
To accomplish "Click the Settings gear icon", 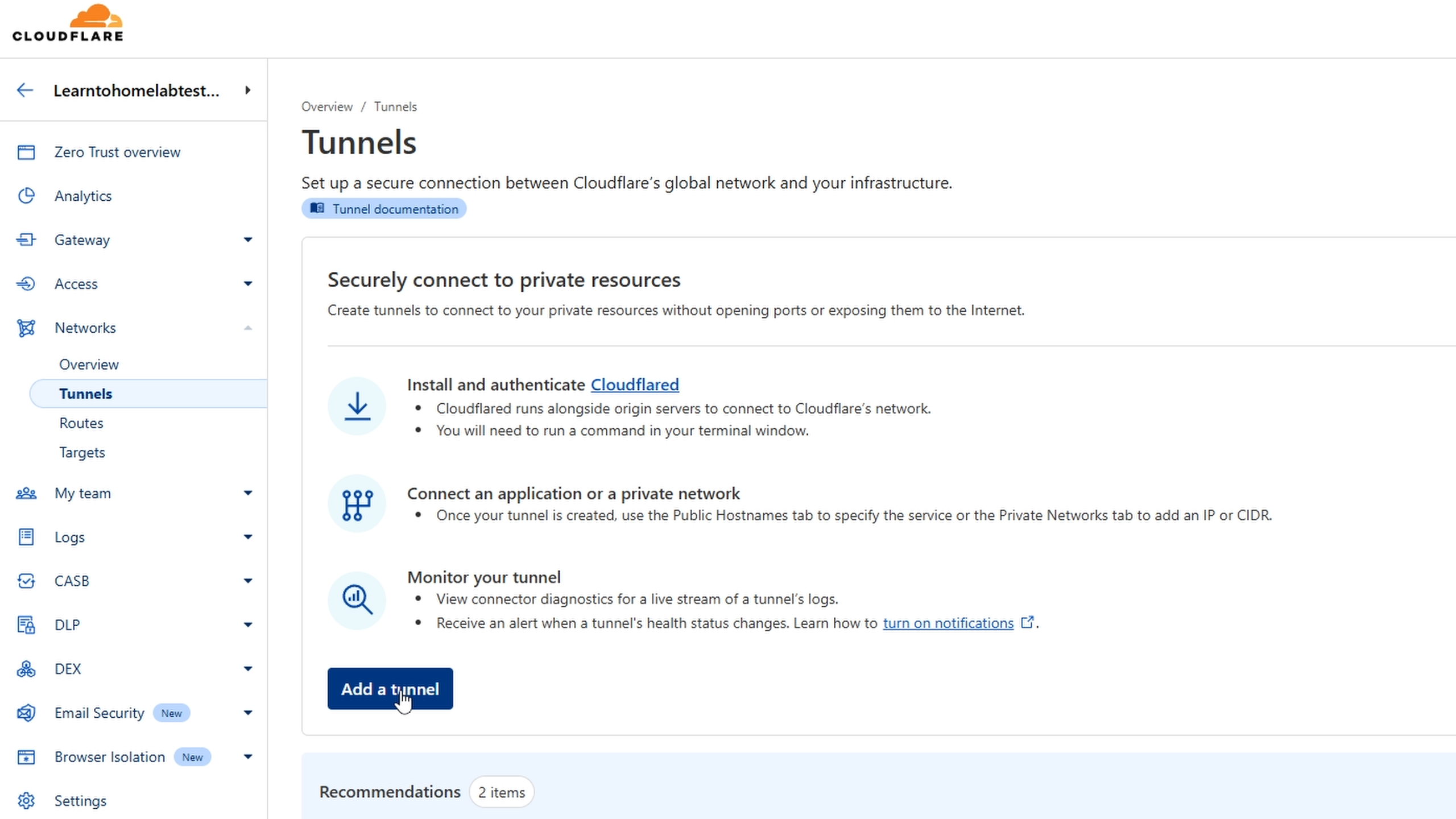I will pyautogui.click(x=26, y=801).
